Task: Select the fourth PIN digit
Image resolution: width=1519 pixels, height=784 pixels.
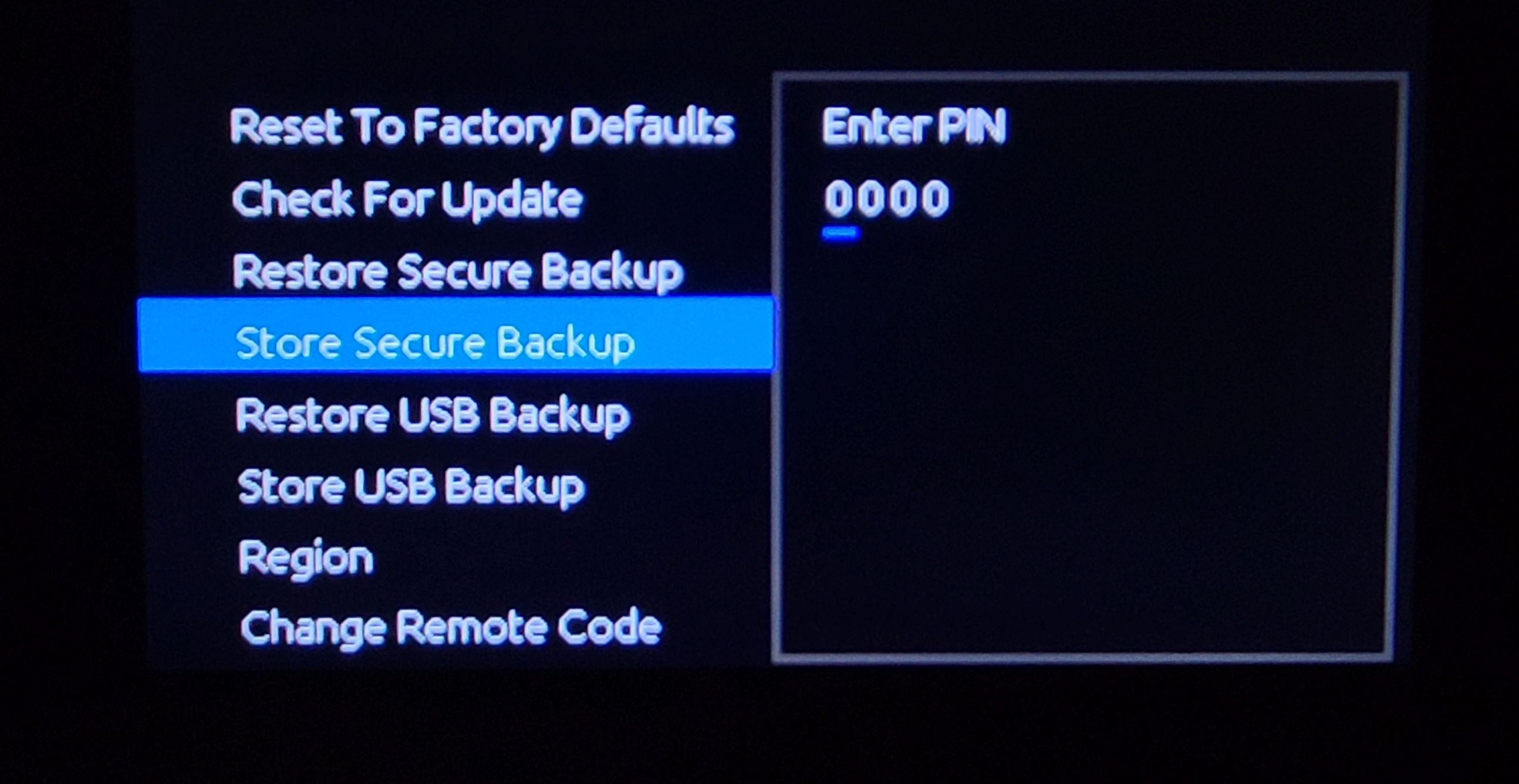Action: point(935,199)
